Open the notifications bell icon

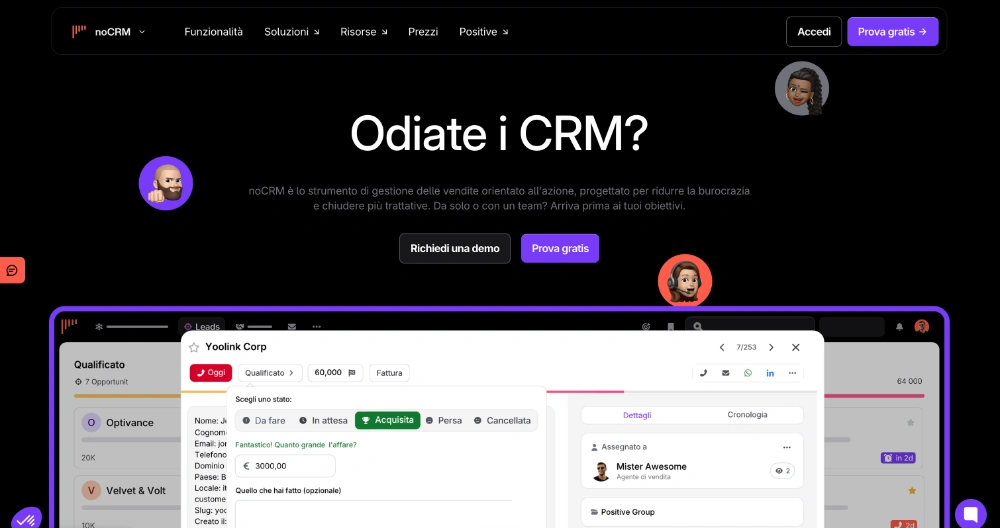click(899, 326)
